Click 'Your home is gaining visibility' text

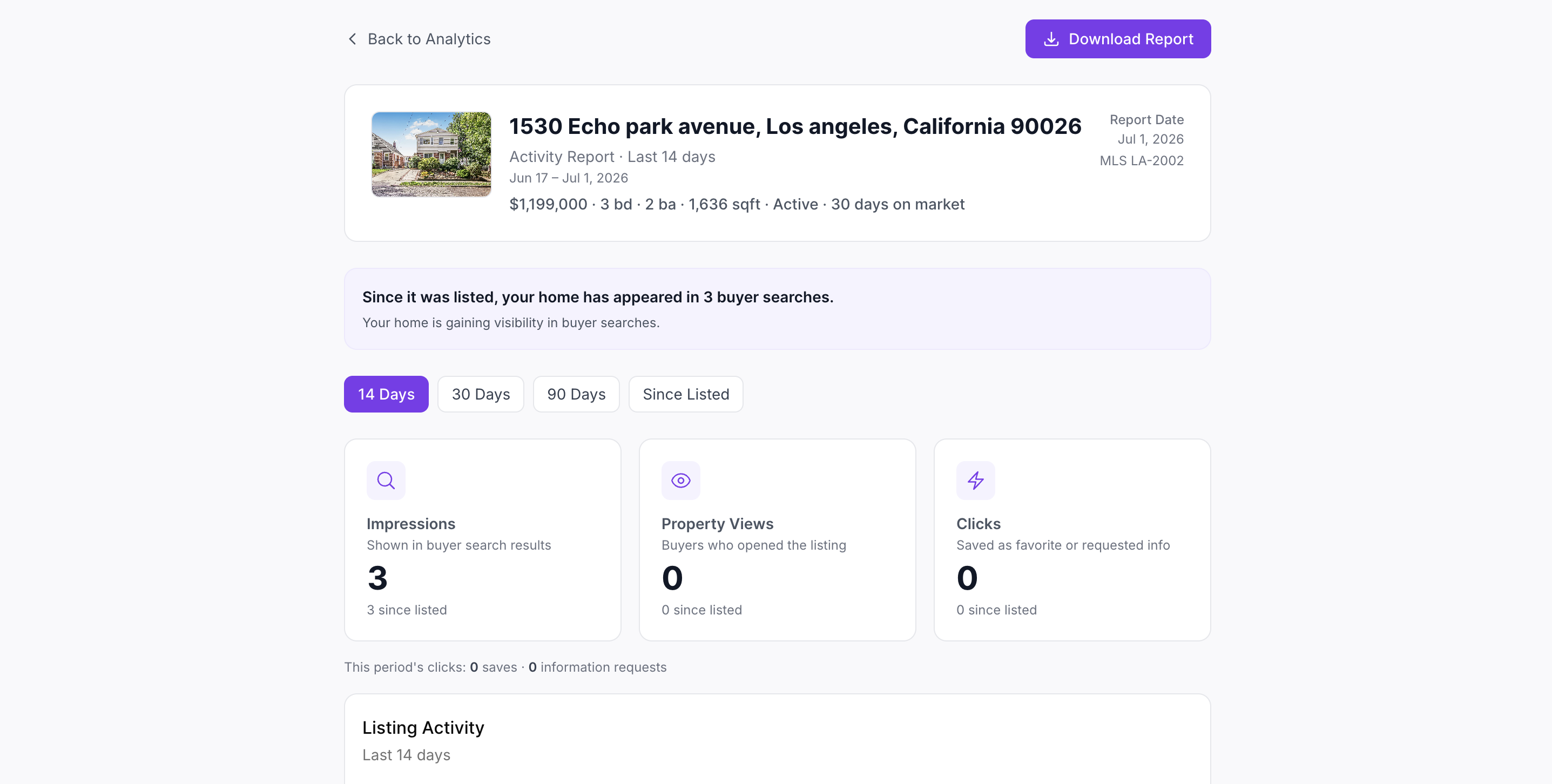click(x=511, y=323)
